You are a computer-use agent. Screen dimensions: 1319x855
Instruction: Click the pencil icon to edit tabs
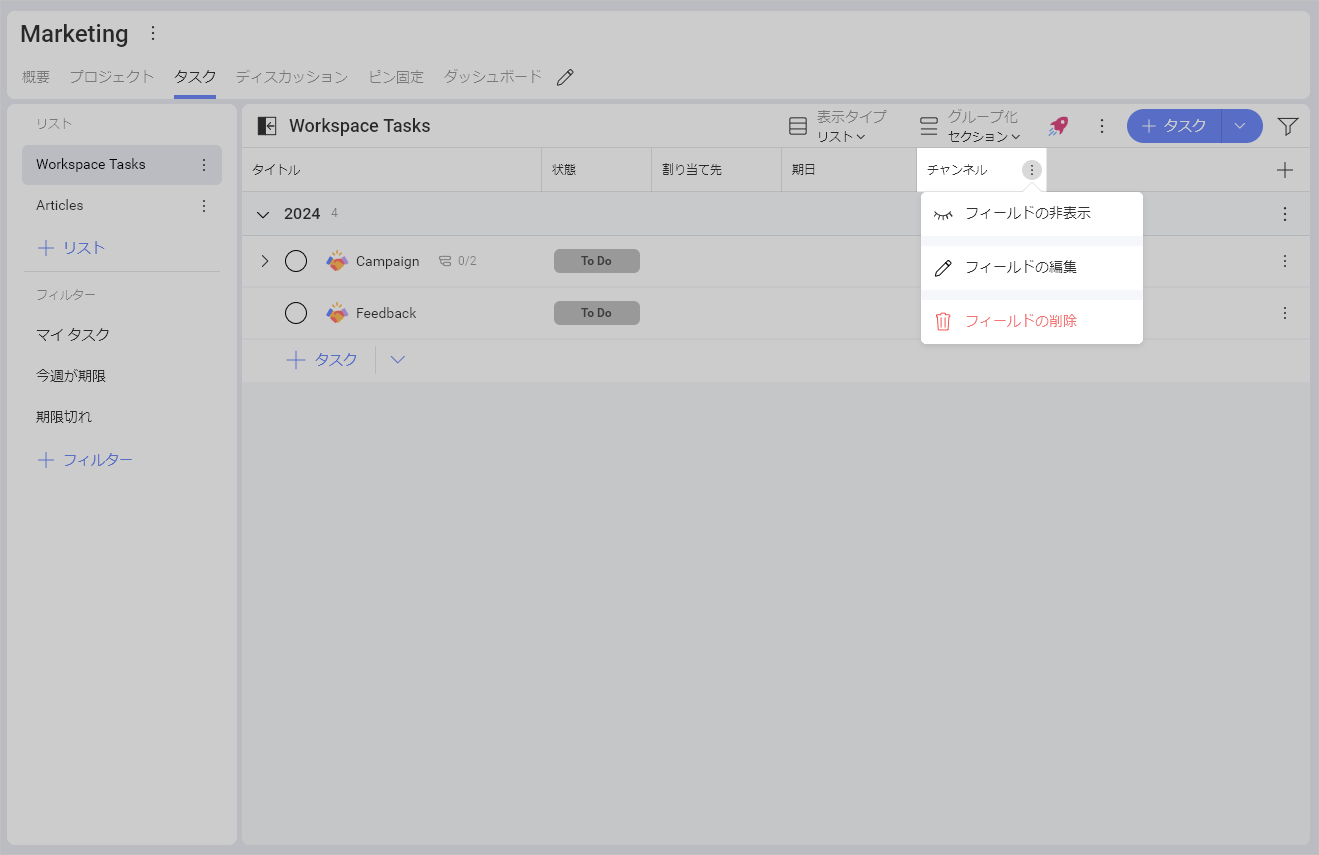(565, 77)
